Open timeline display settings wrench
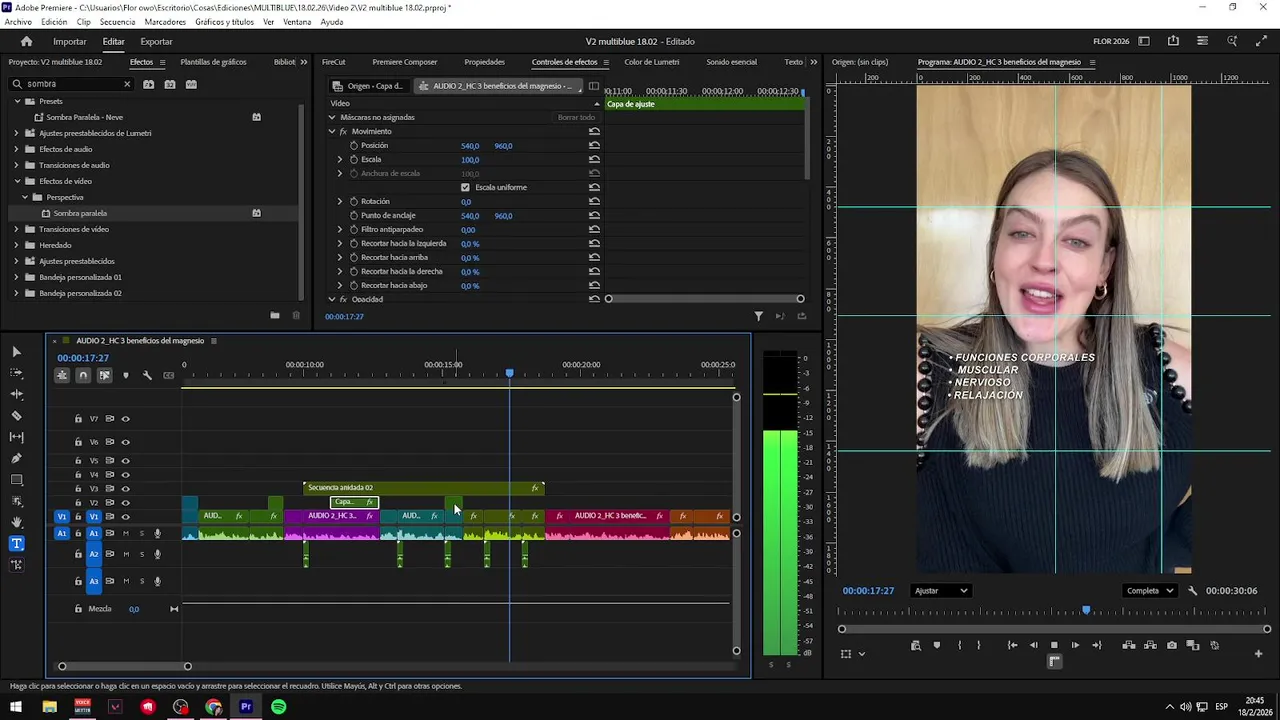This screenshot has height=720, width=1280. coord(147,376)
